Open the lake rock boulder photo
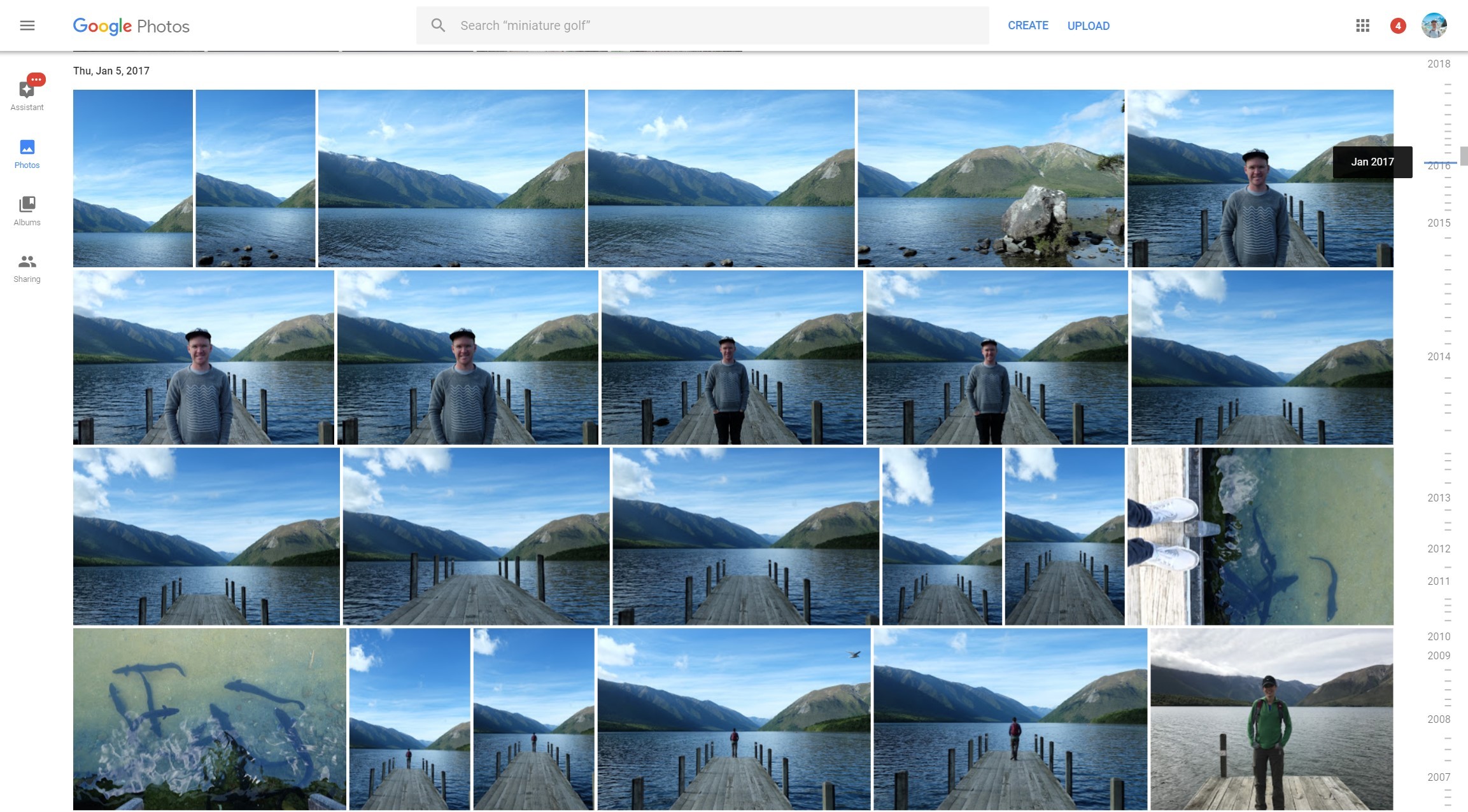Screen dimensions: 1468x812 coord(991,178)
